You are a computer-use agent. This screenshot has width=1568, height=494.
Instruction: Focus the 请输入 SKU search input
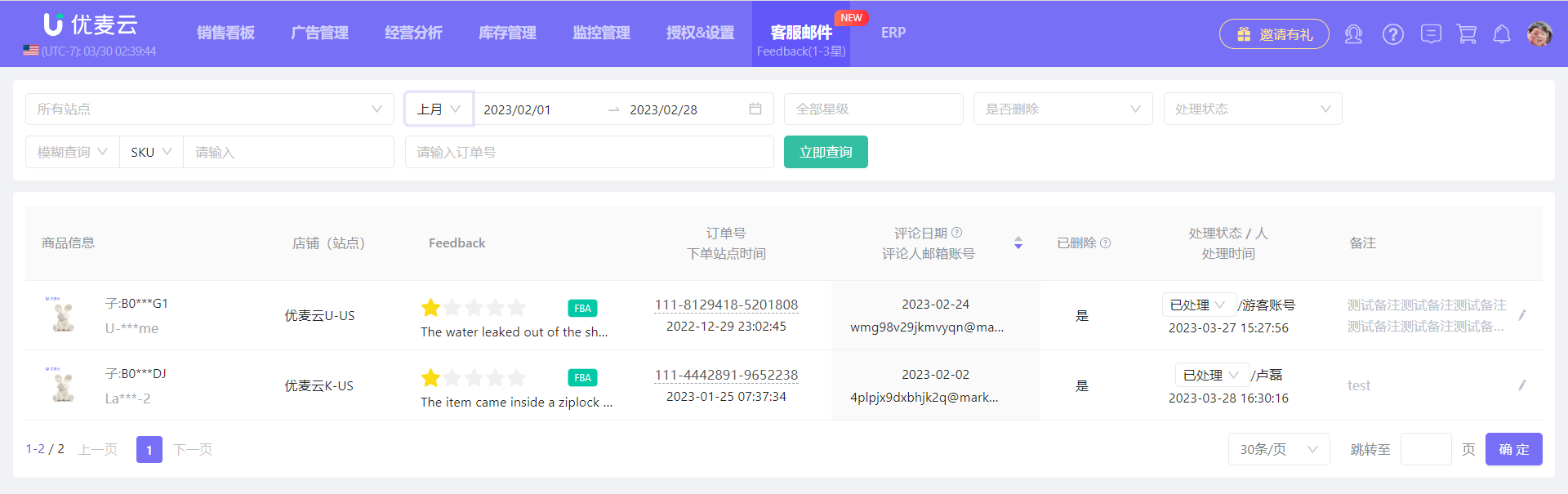[x=288, y=152]
